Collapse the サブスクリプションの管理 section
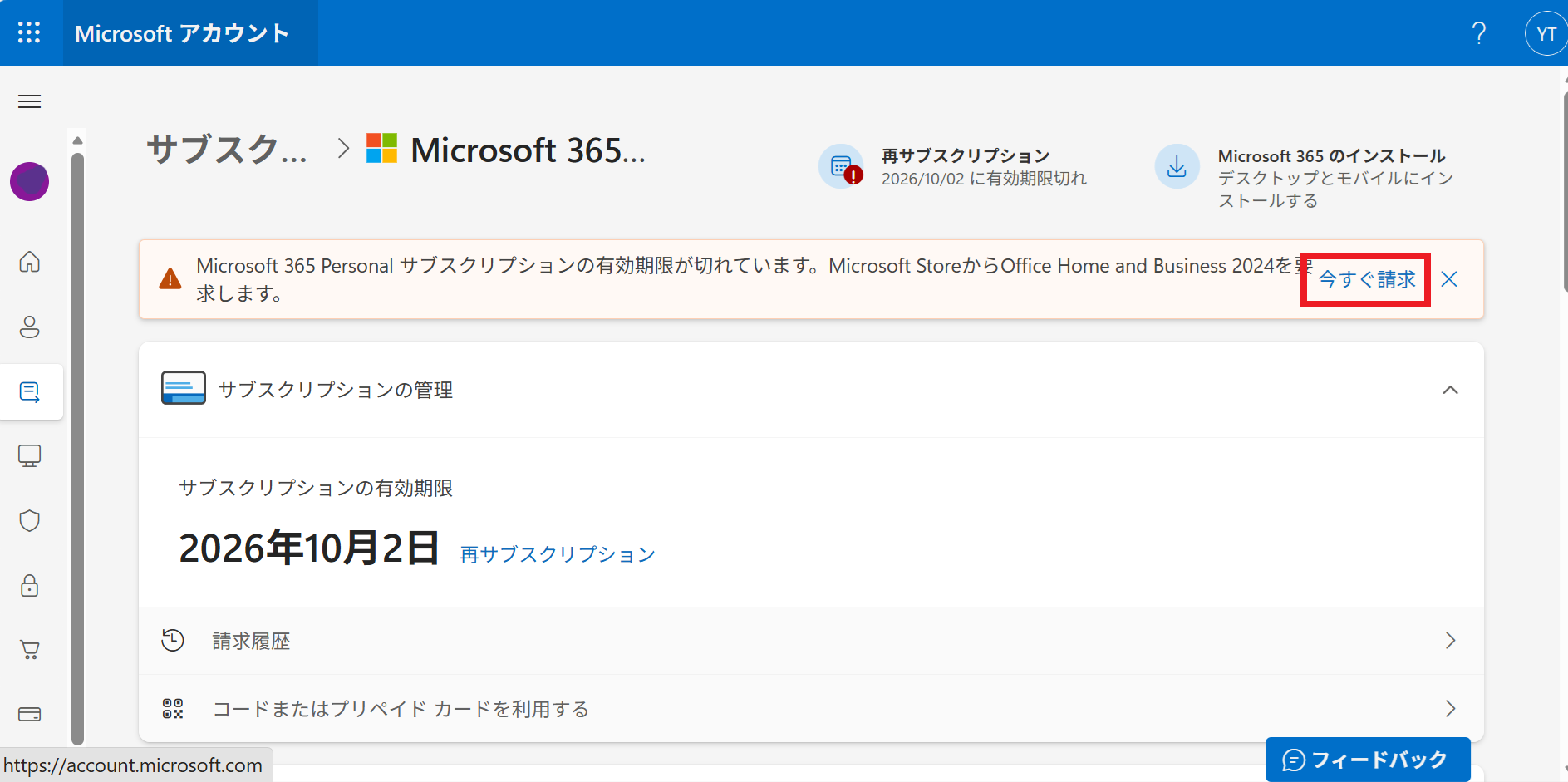Viewport: 1568px width, 782px height. [1451, 390]
